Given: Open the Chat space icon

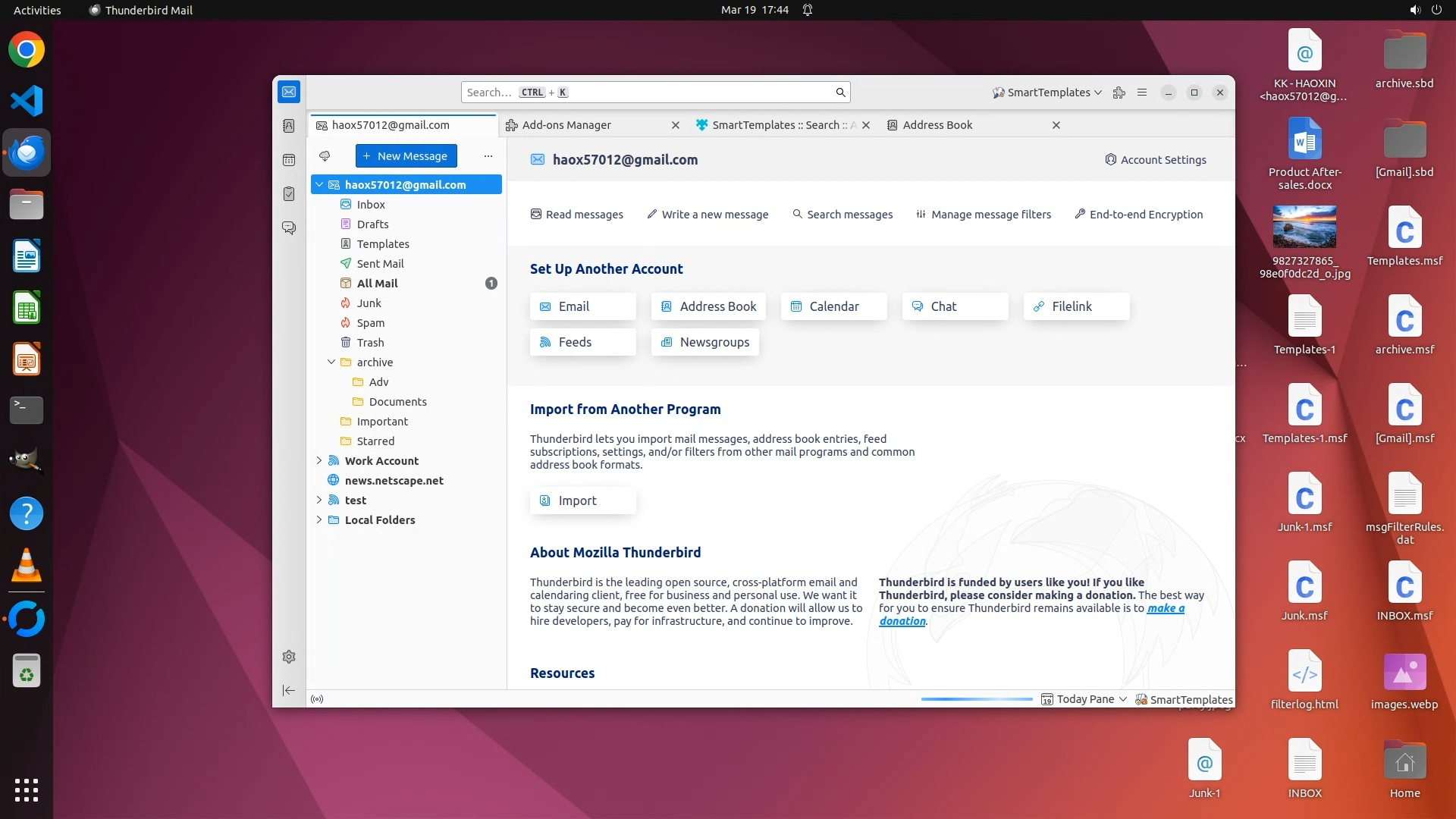Looking at the screenshot, I should pyautogui.click(x=289, y=228).
